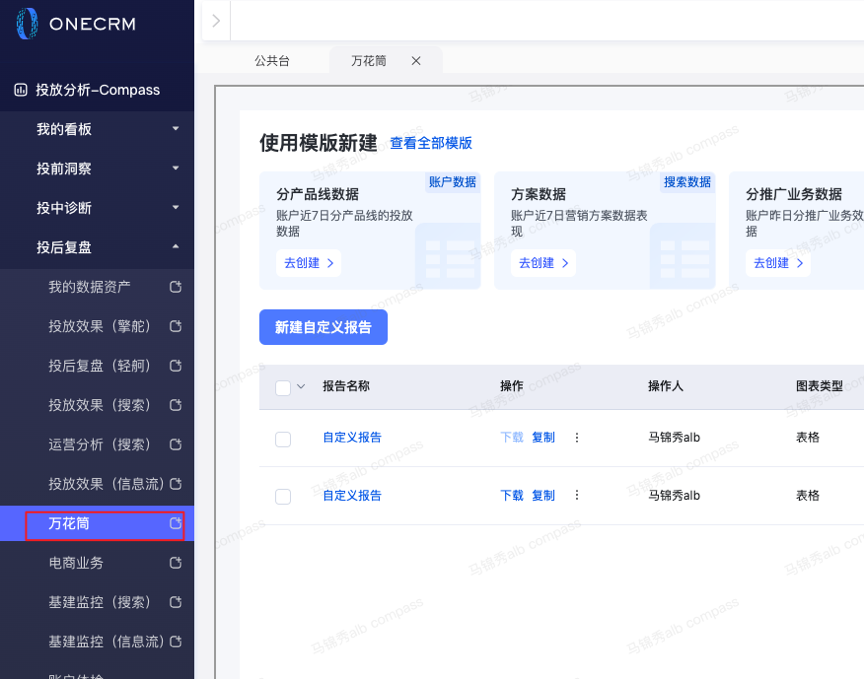This screenshot has height=679, width=864.
Task: Open the three-dot more menu in second report row
Action: tap(576, 496)
